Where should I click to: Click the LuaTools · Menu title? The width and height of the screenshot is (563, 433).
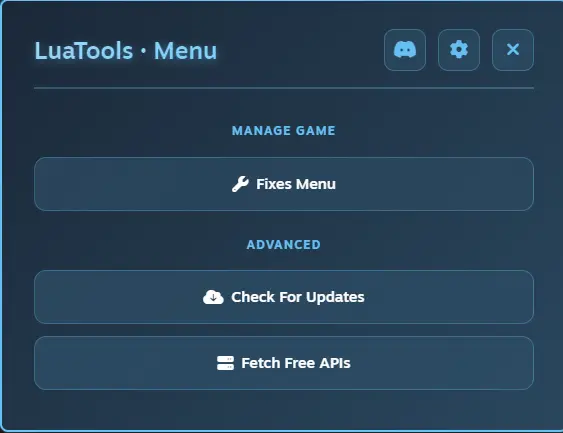(x=126, y=51)
